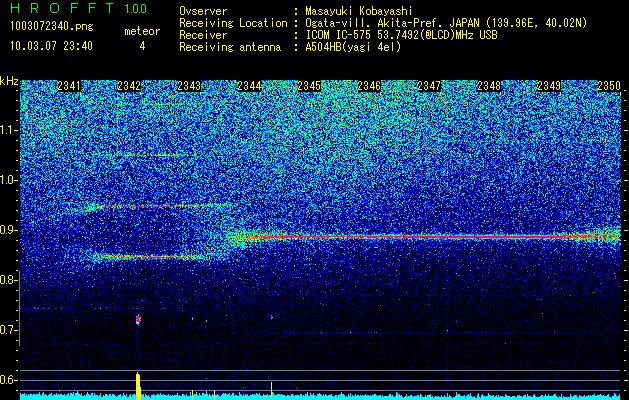
Task: Click the meteor count label
Action: click(x=142, y=31)
